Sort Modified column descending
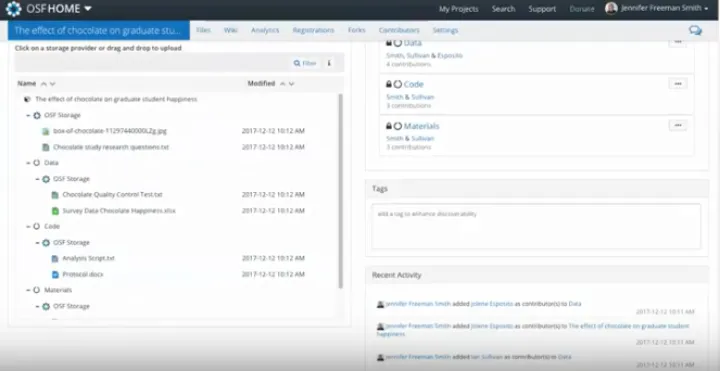This screenshot has width=720, height=371. [x=291, y=84]
